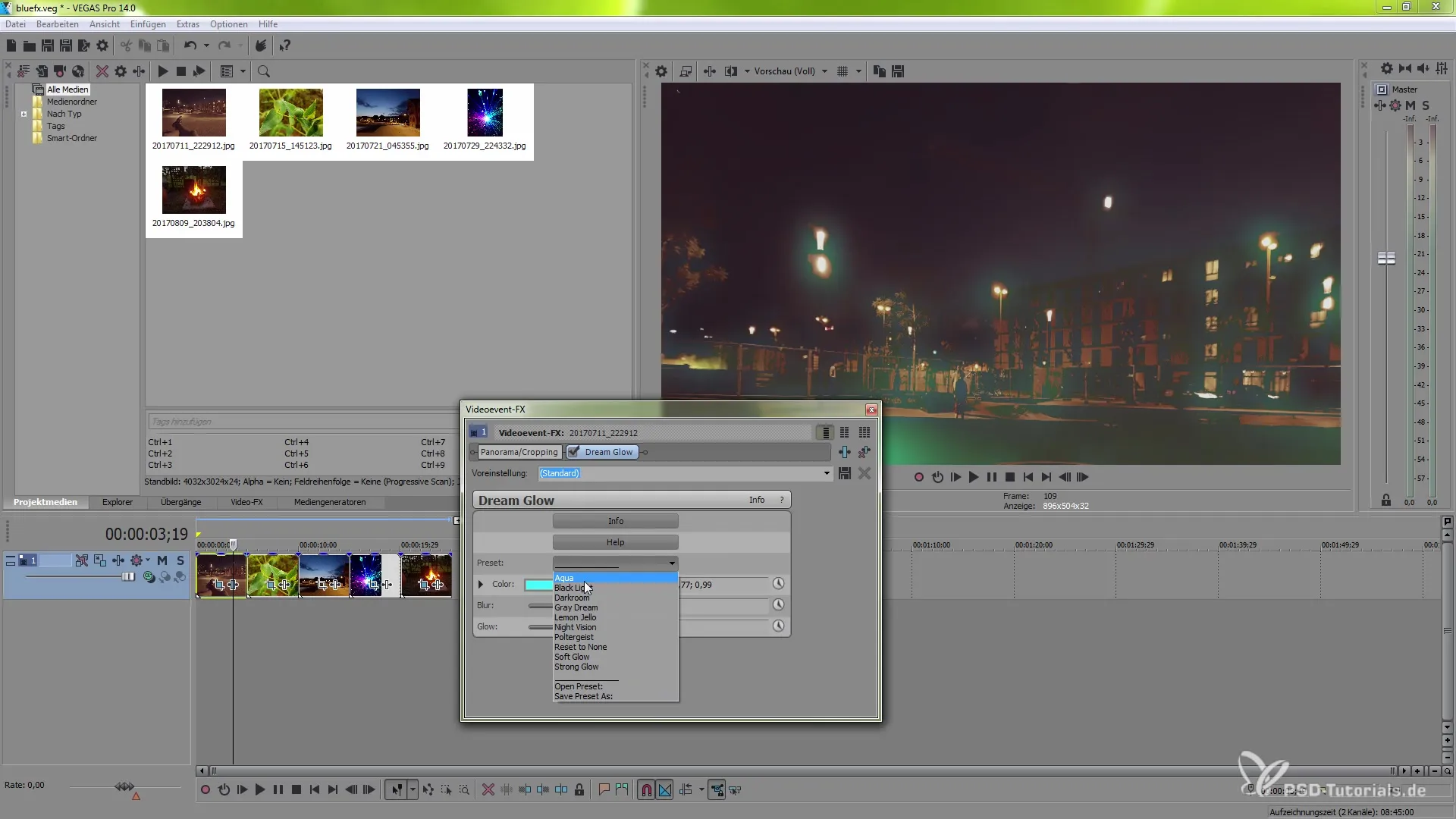
Task: Create a new project with the main toolbar icon
Action: (x=11, y=46)
